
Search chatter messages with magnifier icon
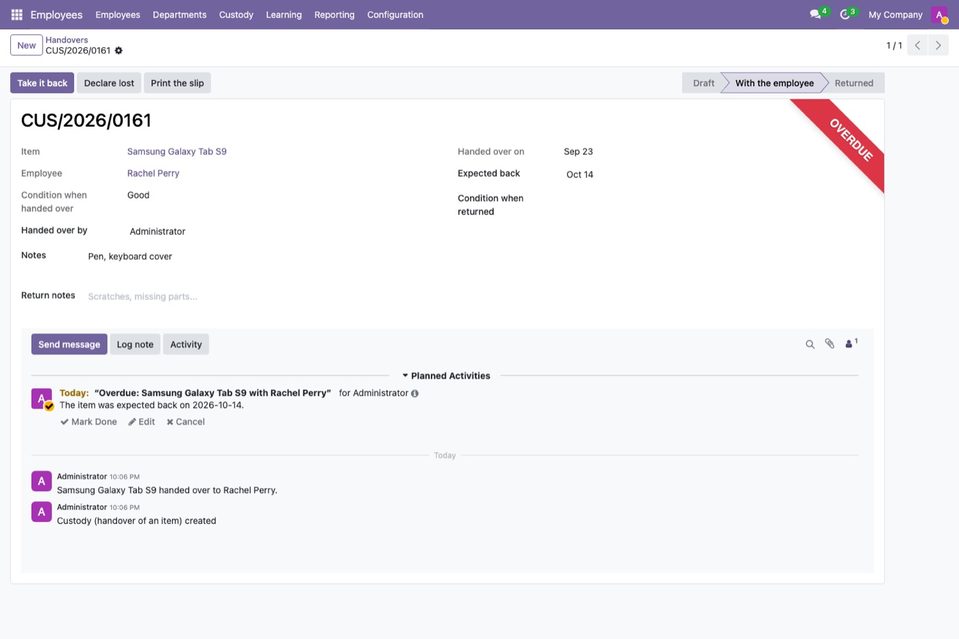pyautogui.click(x=810, y=344)
